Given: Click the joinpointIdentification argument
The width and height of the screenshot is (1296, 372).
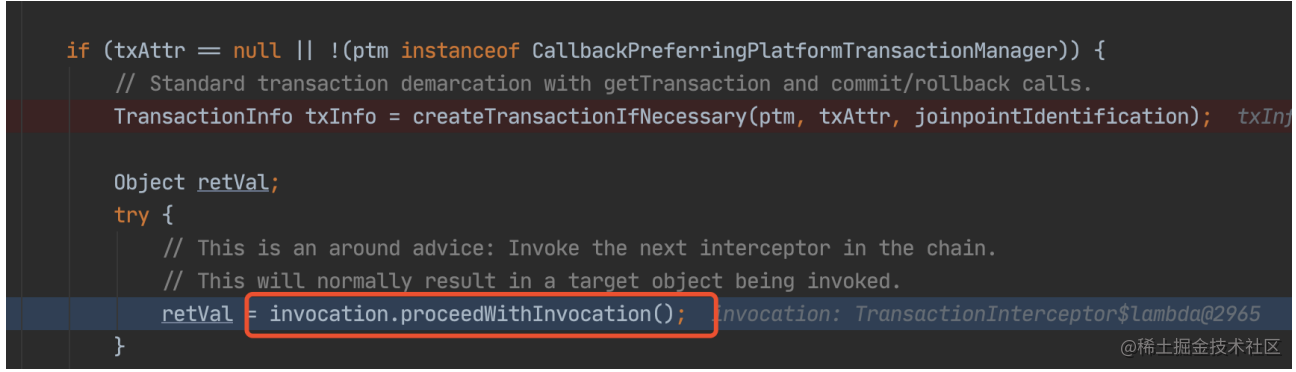Looking at the screenshot, I should tap(1054, 116).
